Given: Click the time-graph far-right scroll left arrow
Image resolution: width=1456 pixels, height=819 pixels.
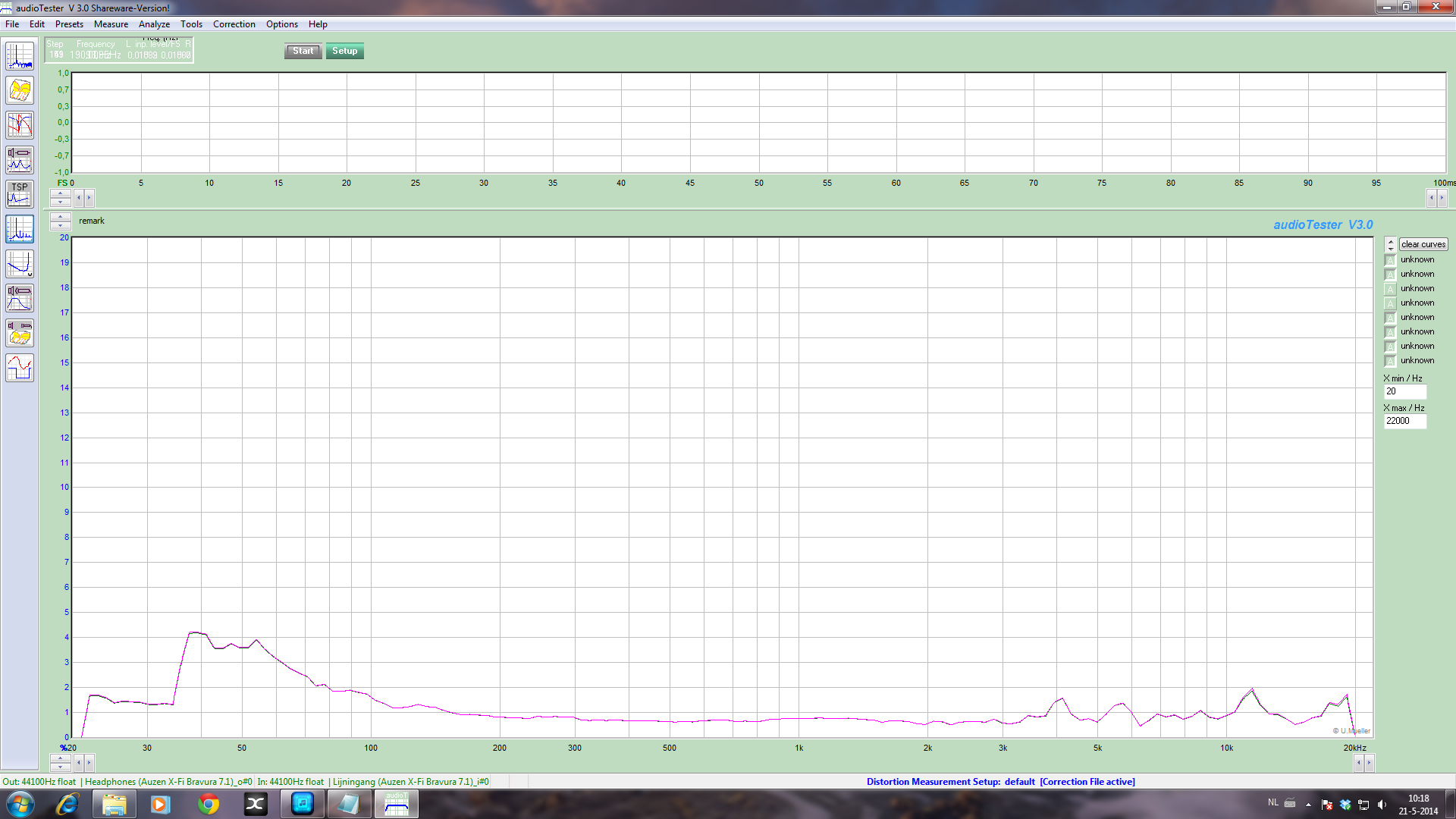Looking at the screenshot, I should tap(1432, 198).
